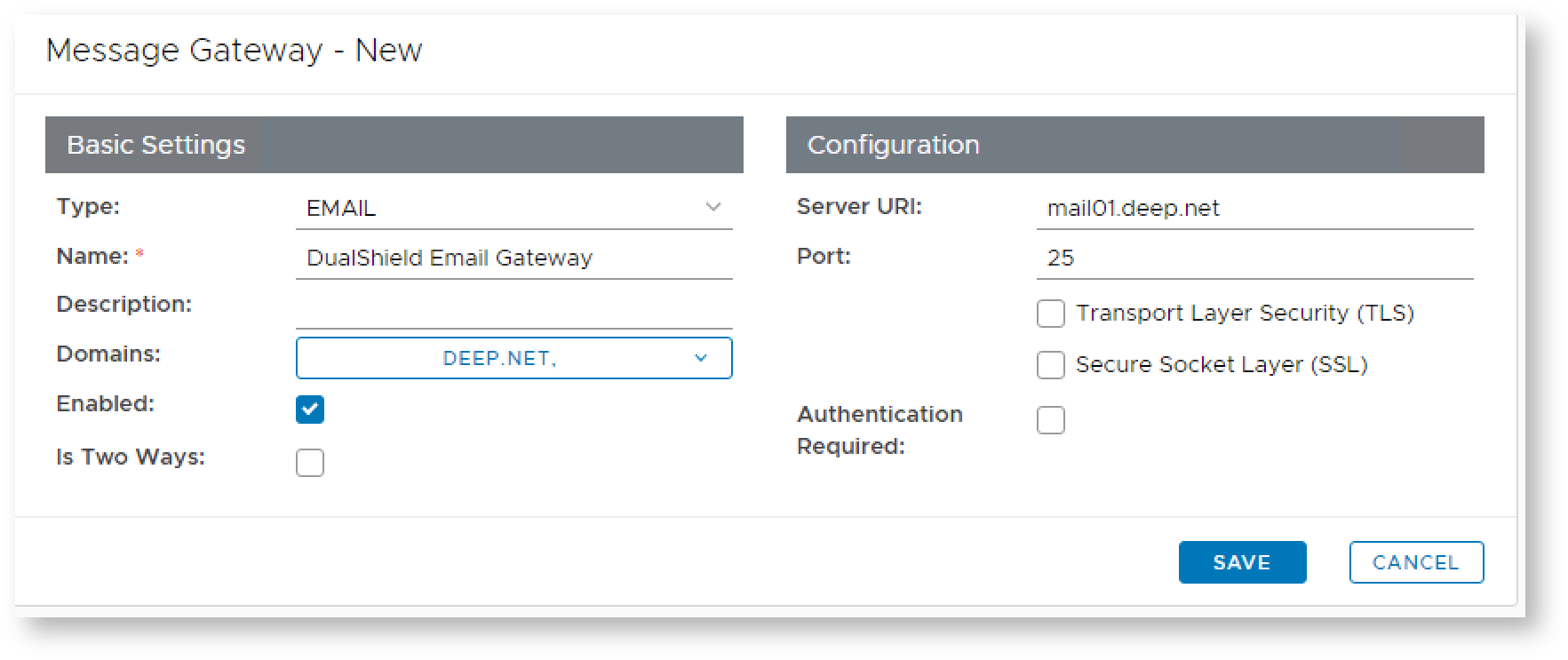The width and height of the screenshot is (1568, 660).
Task: Select the Server URI input mail01.deep.net
Action: point(1254,208)
